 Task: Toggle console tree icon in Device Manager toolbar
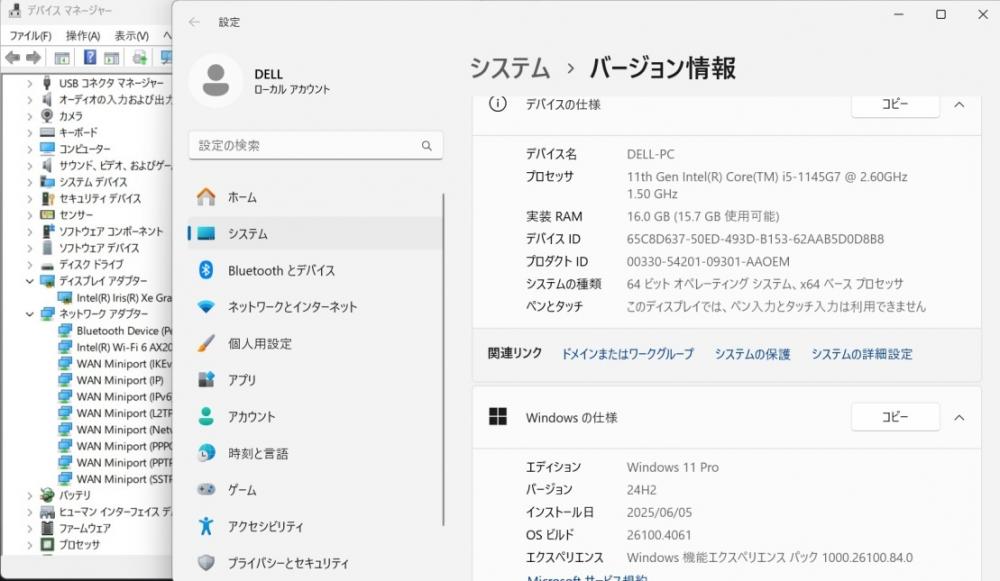coord(62,58)
